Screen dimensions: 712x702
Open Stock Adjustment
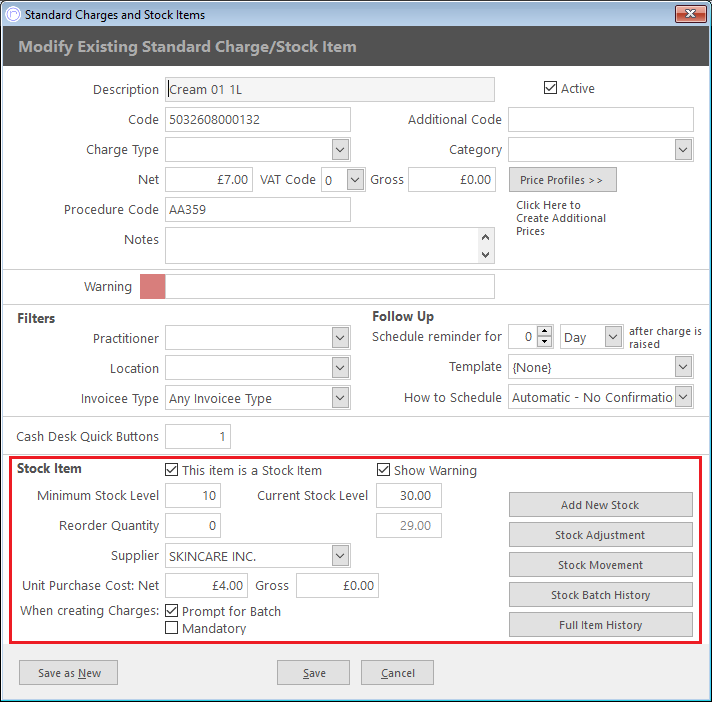pos(600,534)
